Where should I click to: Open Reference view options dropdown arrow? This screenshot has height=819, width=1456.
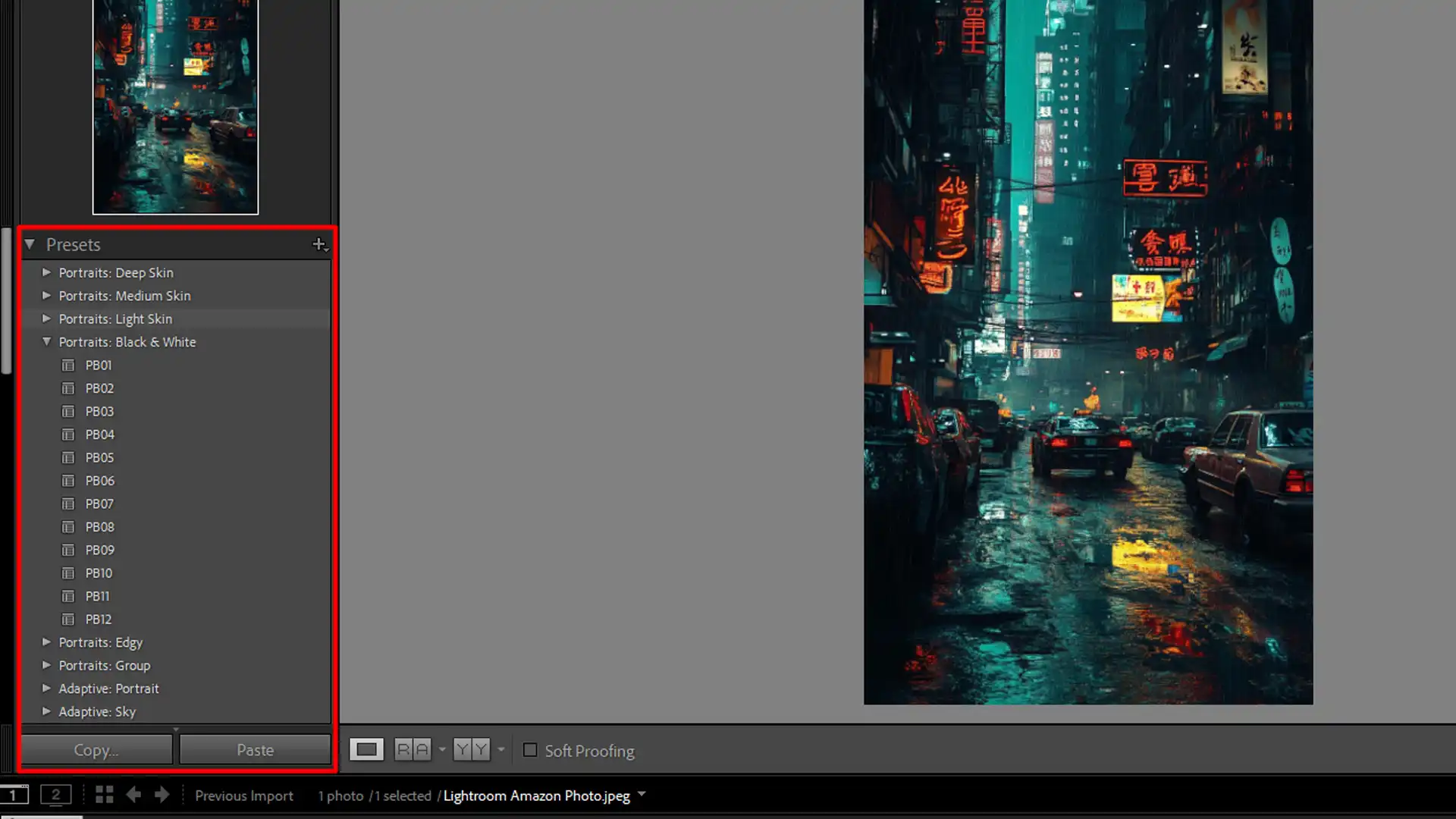tap(442, 750)
